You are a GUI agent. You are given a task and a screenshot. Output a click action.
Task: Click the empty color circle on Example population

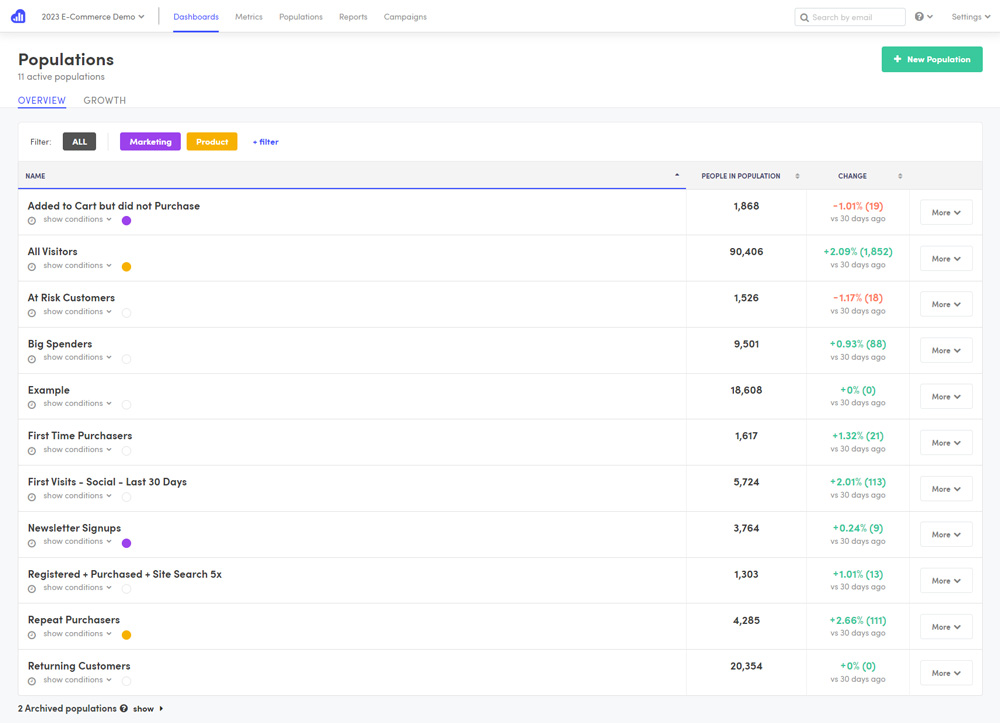pyautogui.click(x=125, y=404)
